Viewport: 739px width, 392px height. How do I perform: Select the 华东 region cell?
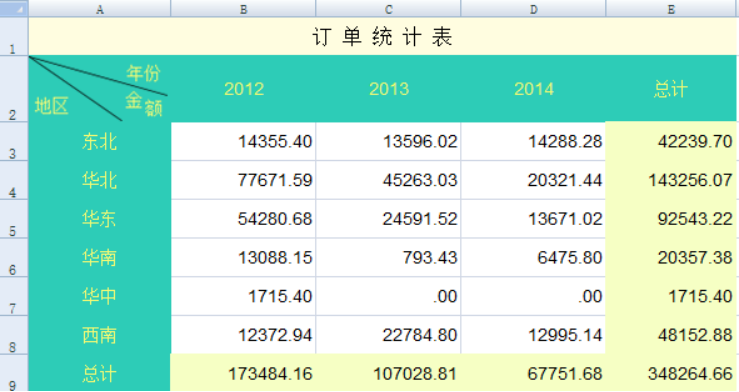99,219
